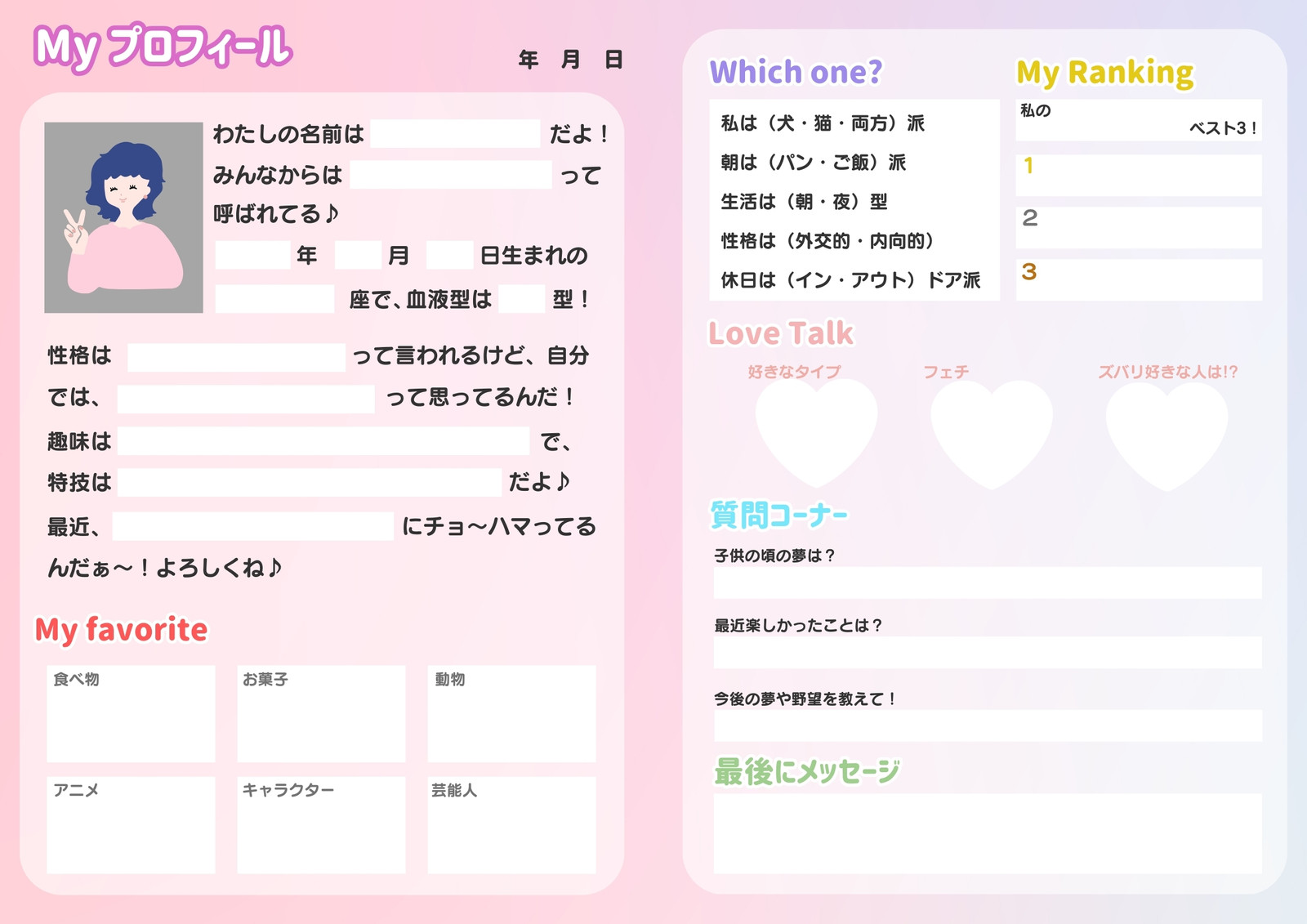Select the nickname field after みんなからは

[451, 175]
